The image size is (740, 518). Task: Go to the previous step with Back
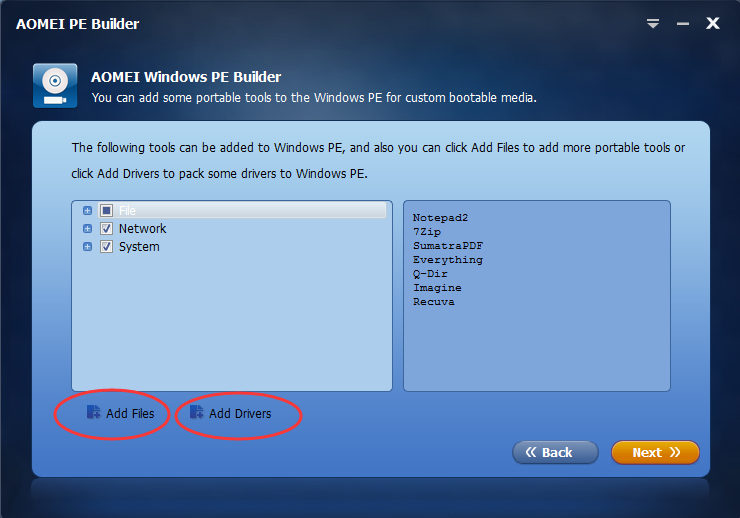coord(555,452)
